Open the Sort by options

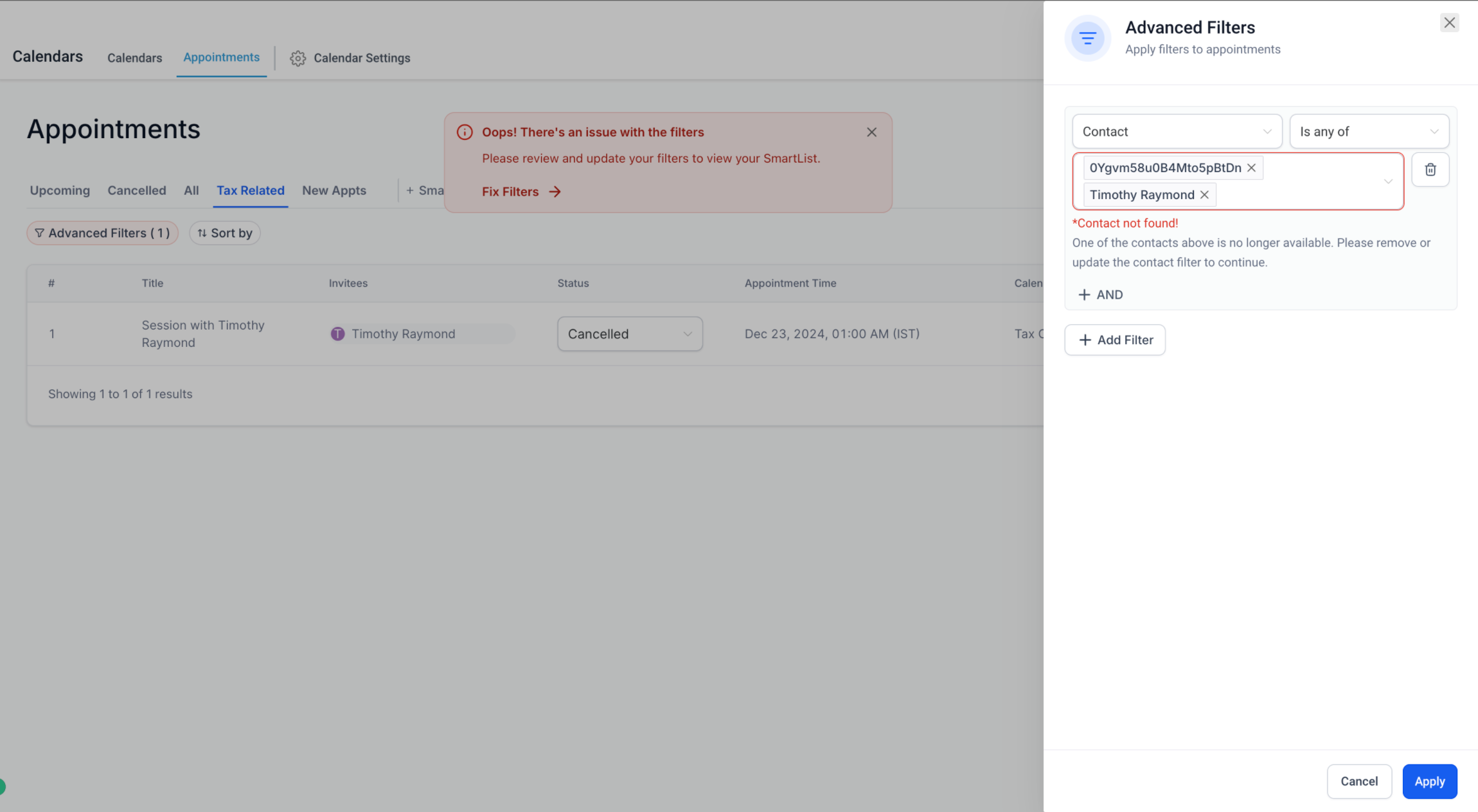(224, 233)
